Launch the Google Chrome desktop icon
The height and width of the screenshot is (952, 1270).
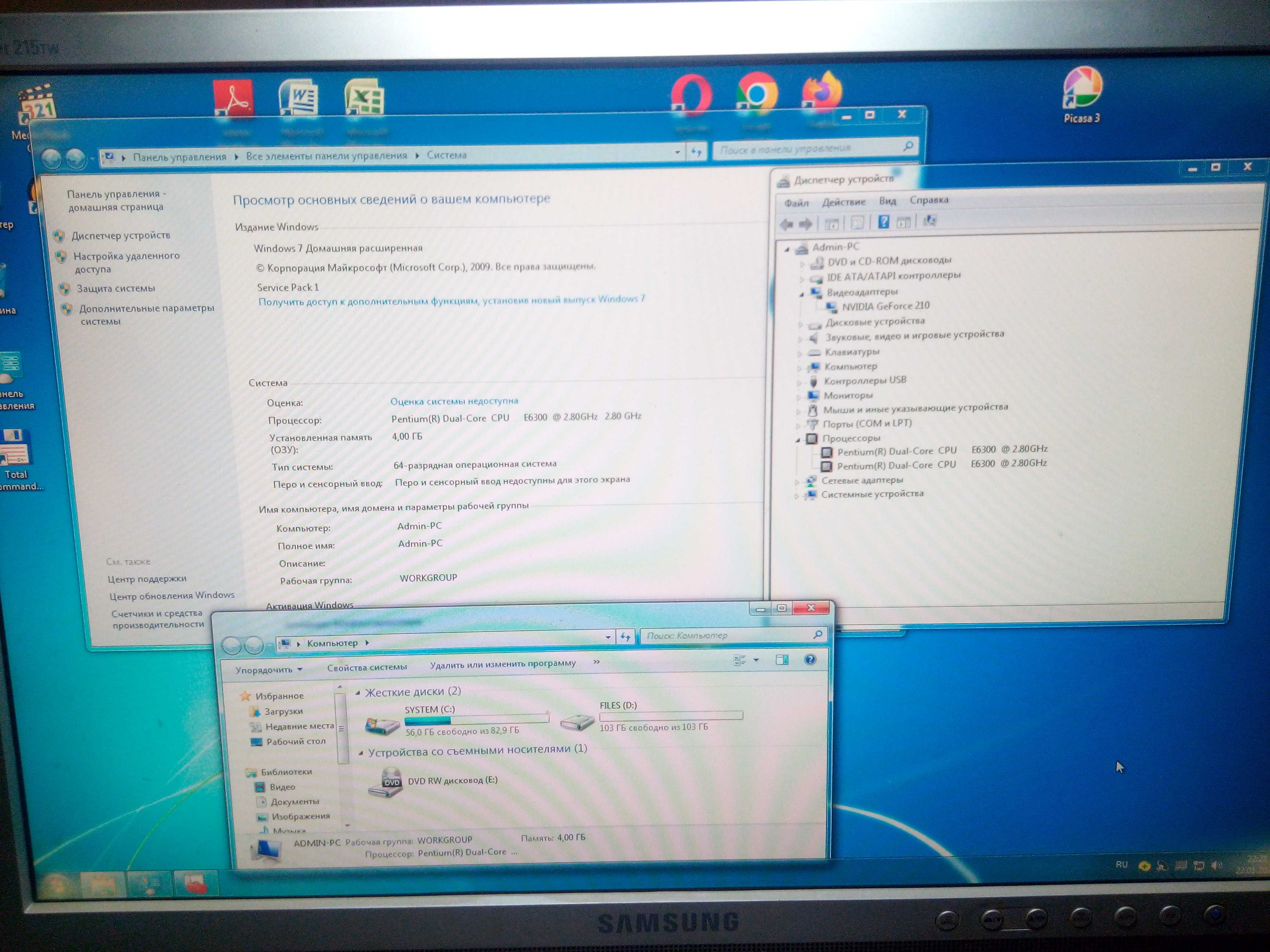point(757,93)
